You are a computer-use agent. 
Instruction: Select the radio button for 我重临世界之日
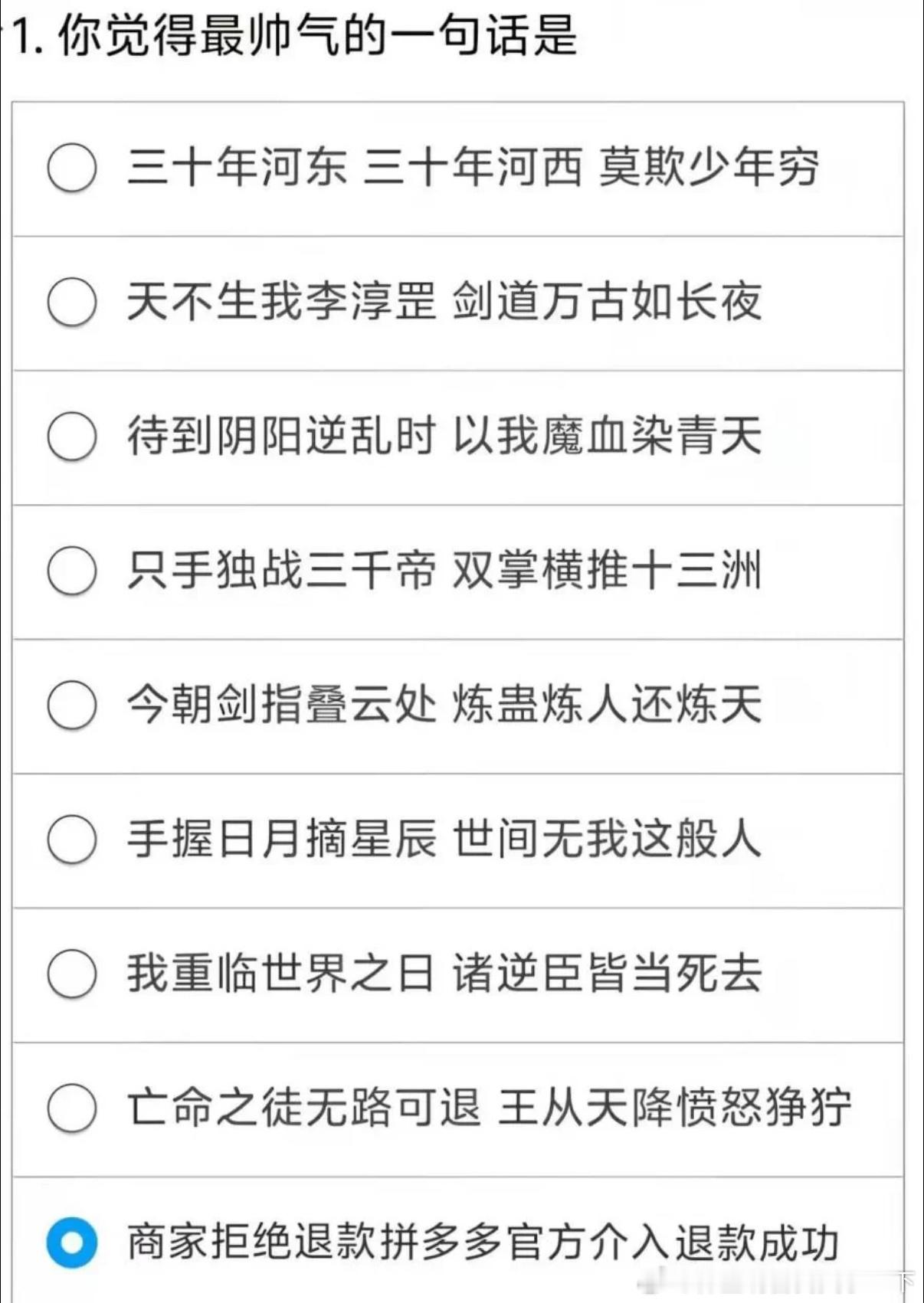72,974
